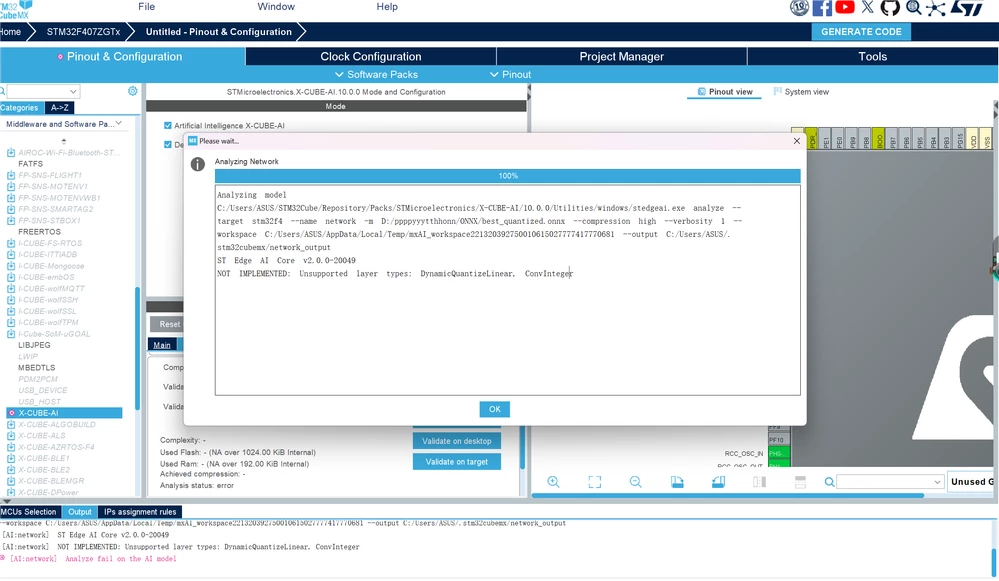999x581 pixels.
Task: Switch to the Clock Configuration tab
Action: [371, 57]
